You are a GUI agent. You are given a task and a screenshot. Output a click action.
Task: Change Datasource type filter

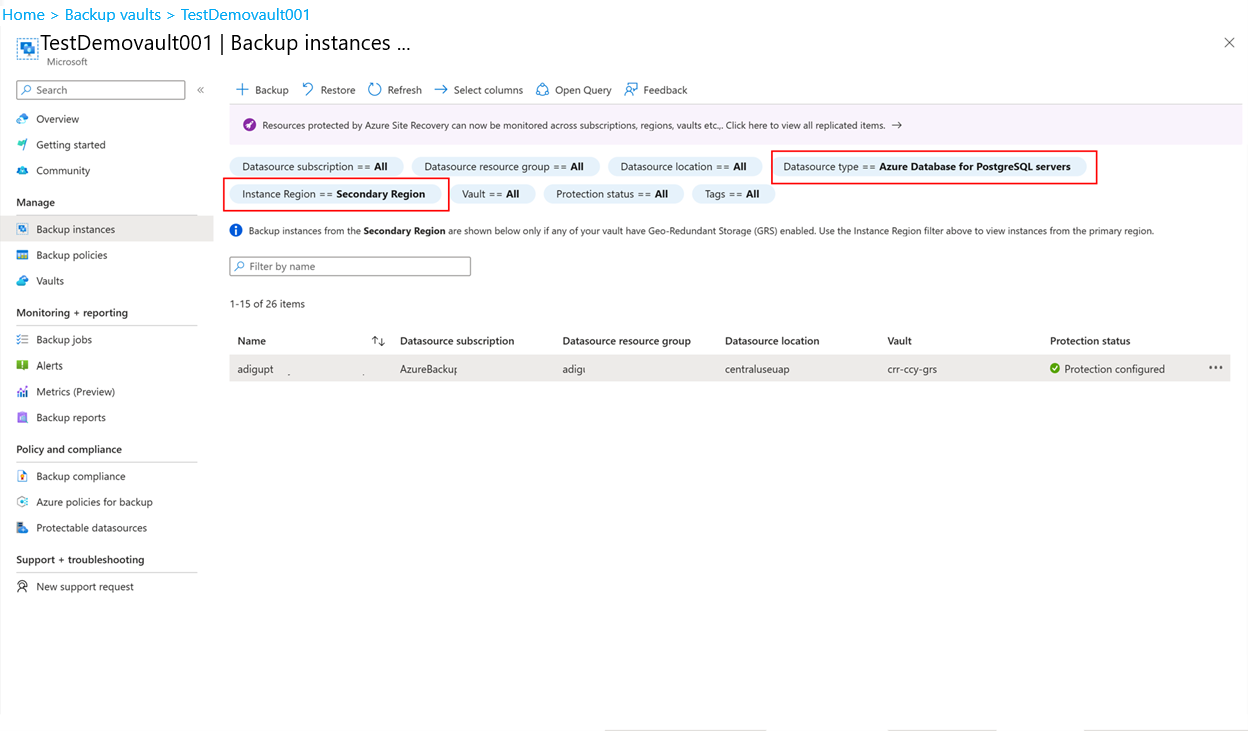click(927, 167)
